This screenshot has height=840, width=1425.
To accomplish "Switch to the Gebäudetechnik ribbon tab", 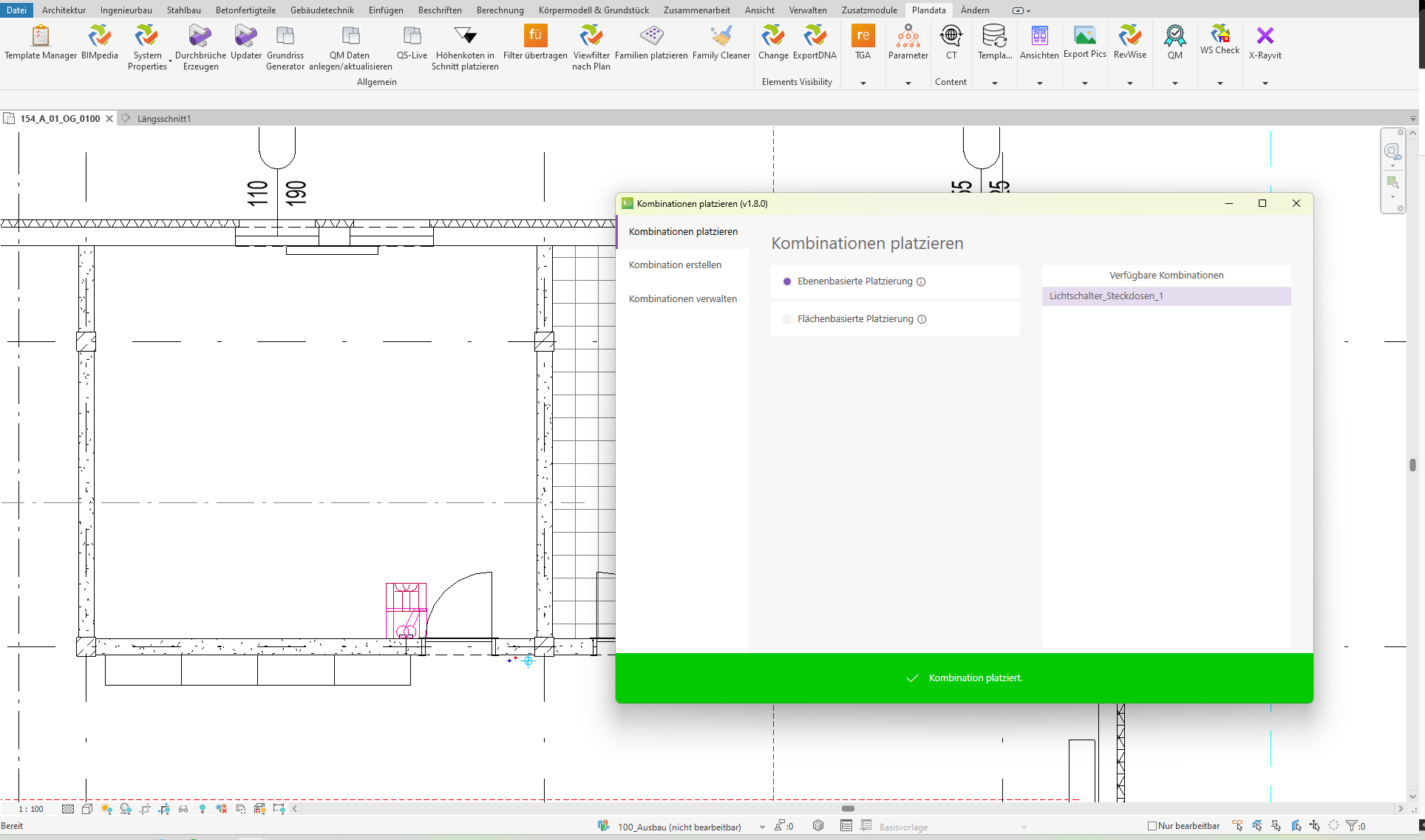I will coord(322,10).
